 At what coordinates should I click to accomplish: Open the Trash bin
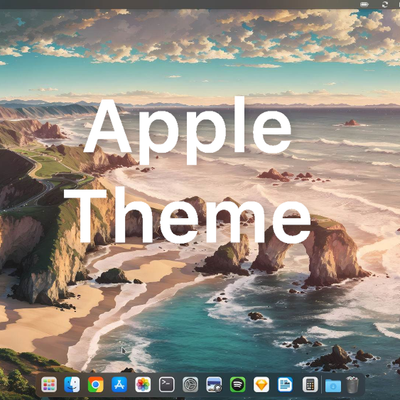[352, 385]
